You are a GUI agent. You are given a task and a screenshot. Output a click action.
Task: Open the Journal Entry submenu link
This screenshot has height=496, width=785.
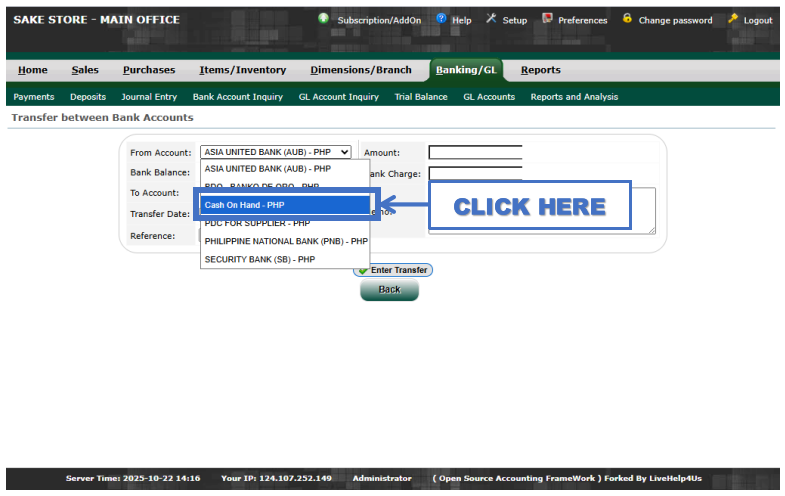click(x=149, y=97)
